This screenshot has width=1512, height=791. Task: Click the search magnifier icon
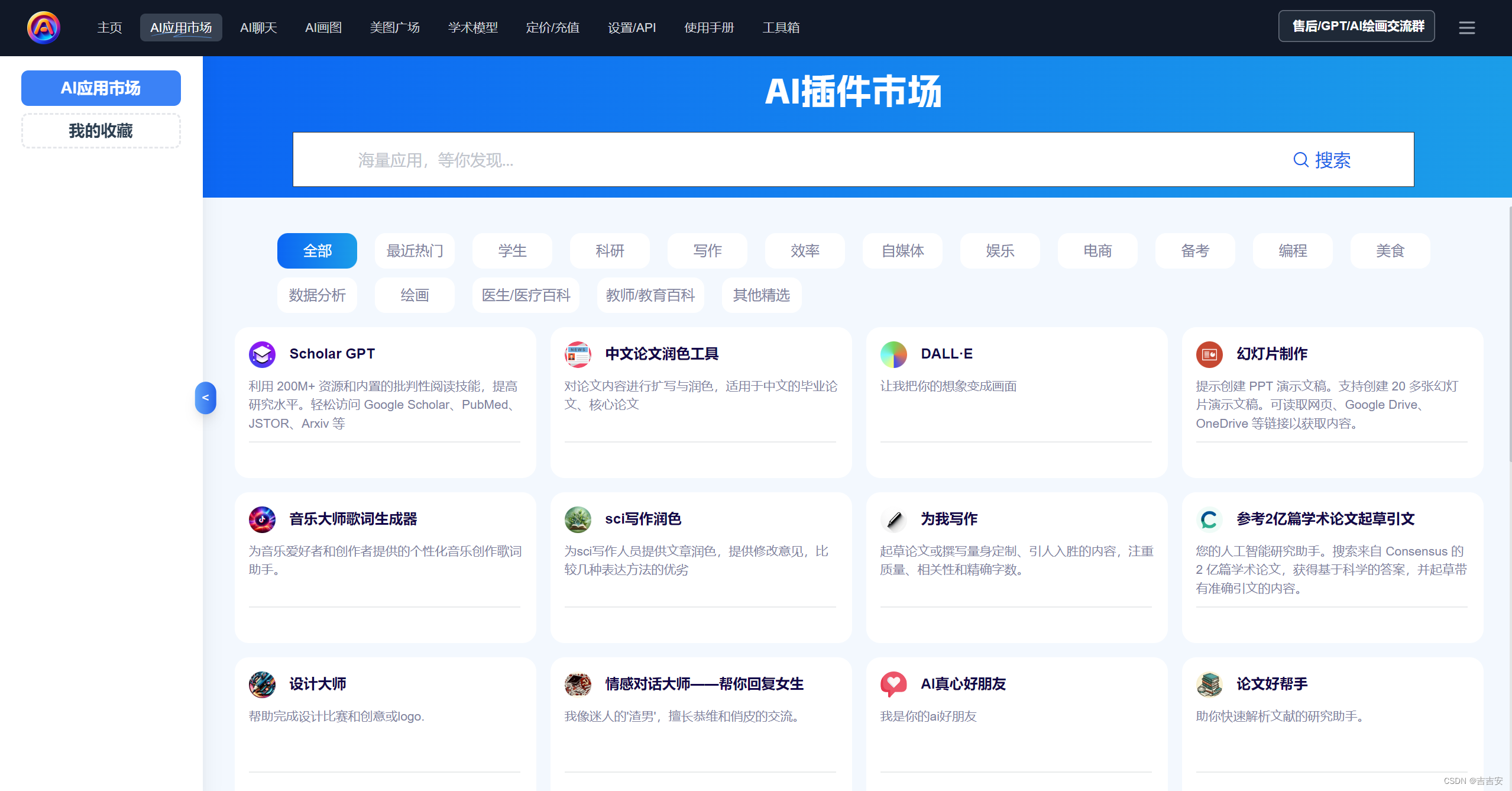[1300, 160]
